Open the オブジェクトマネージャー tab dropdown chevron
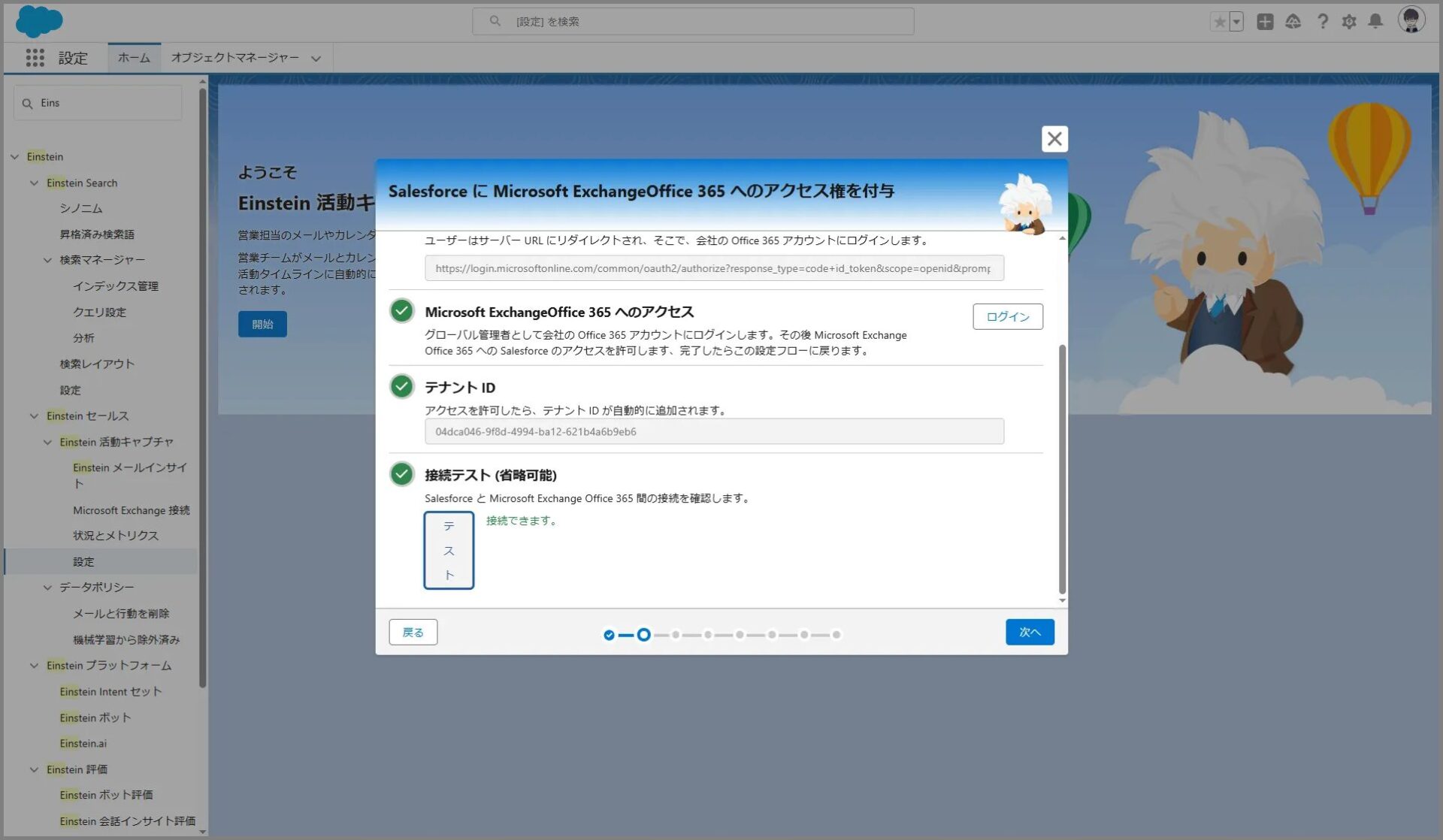This screenshot has height=840, width=1443. click(x=316, y=59)
